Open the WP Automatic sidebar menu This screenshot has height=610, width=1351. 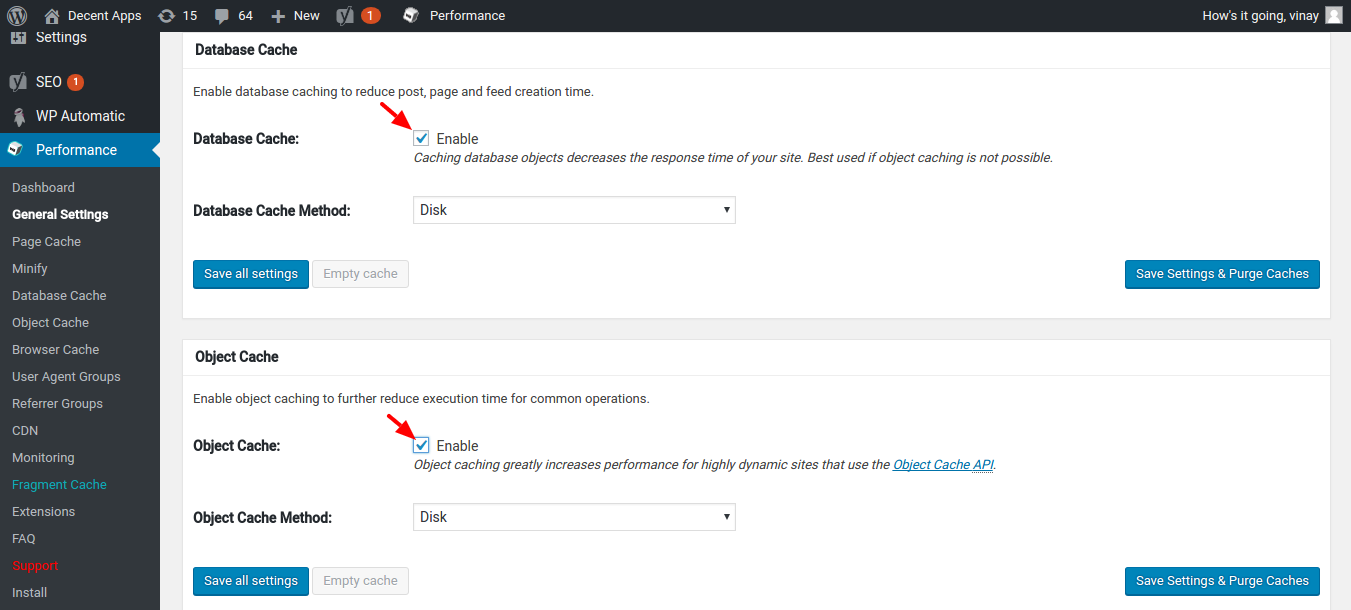(80, 116)
